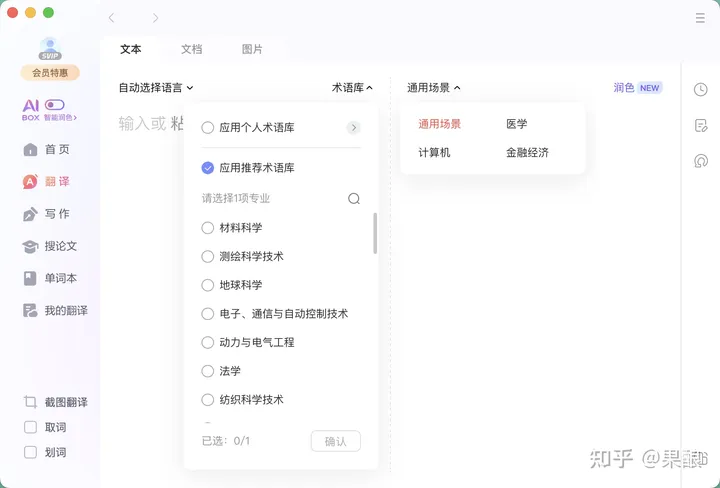Viewport: 720px width, 488px height.
Task: Click the AI BOX logo
Action: (31, 110)
